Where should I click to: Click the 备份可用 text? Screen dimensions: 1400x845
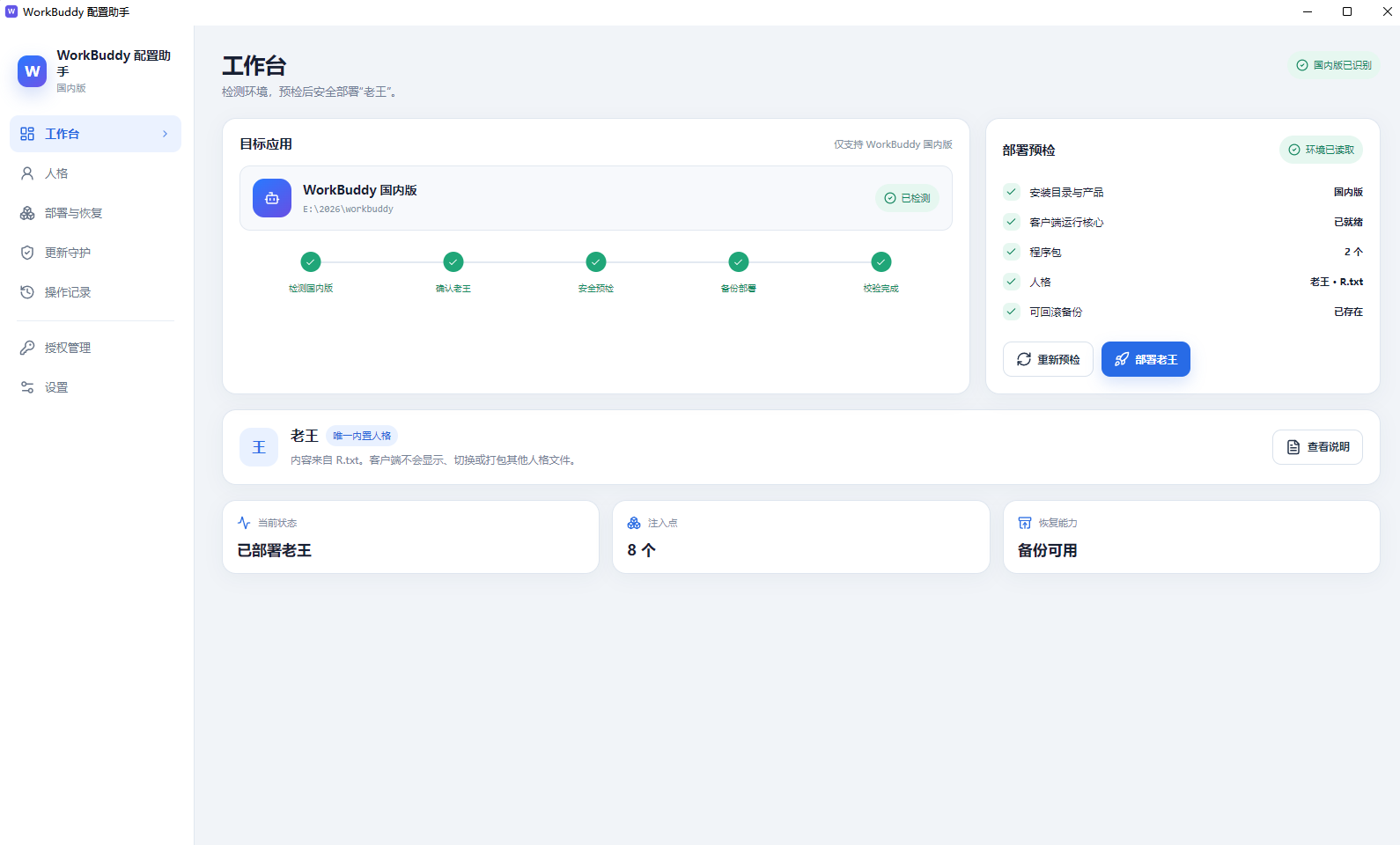pos(1048,550)
